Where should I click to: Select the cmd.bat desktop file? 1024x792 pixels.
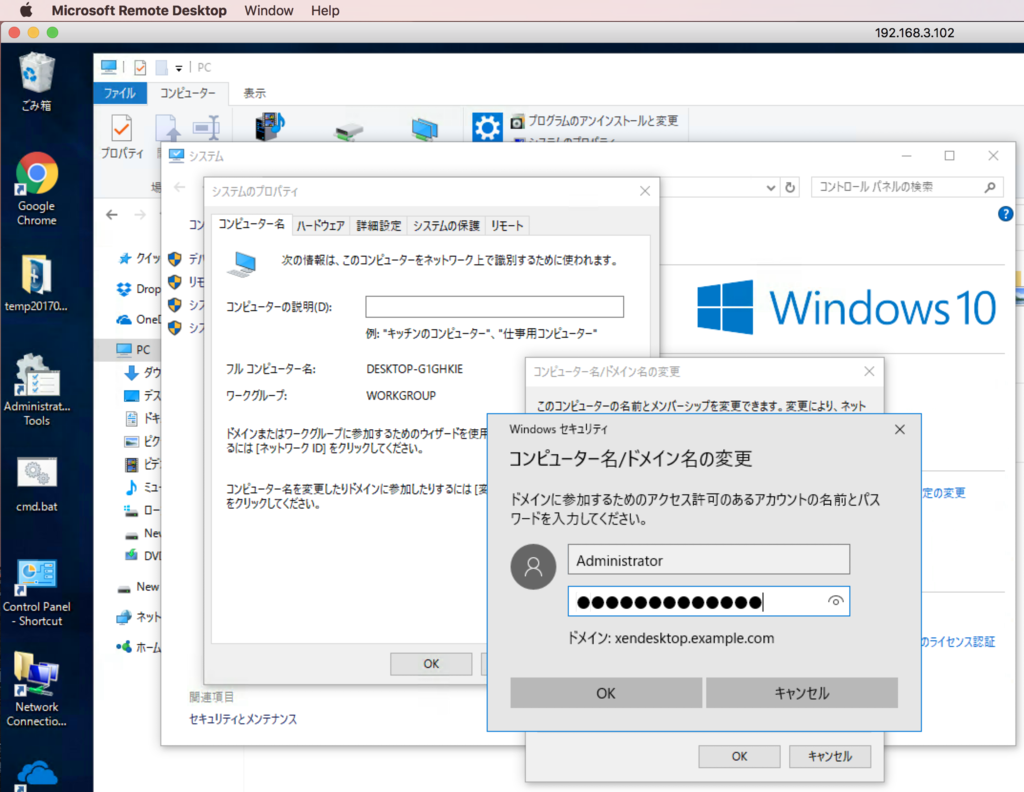tap(37, 484)
